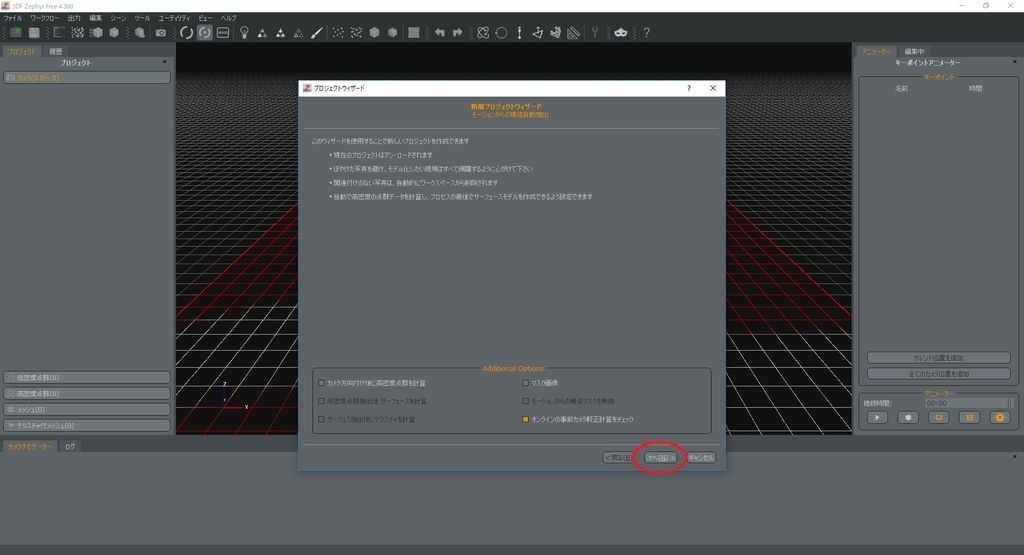Expand the テクスチャ付メッシュ(0) row
This screenshot has height=555, width=1024.
coord(87,426)
